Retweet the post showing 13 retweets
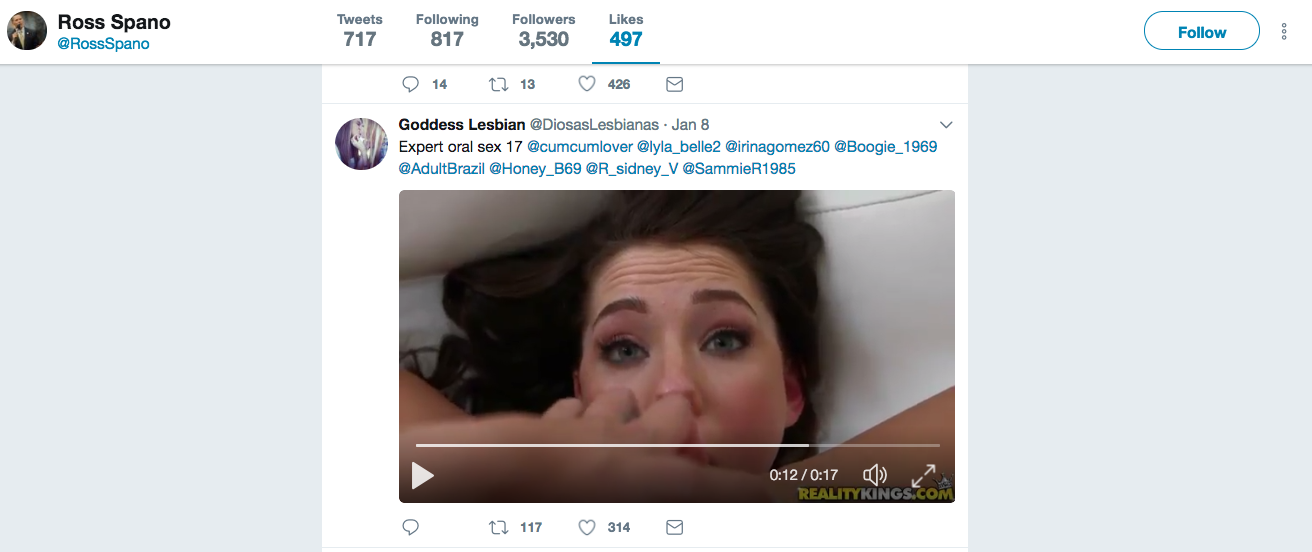This screenshot has width=1312, height=552. tap(497, 84)
